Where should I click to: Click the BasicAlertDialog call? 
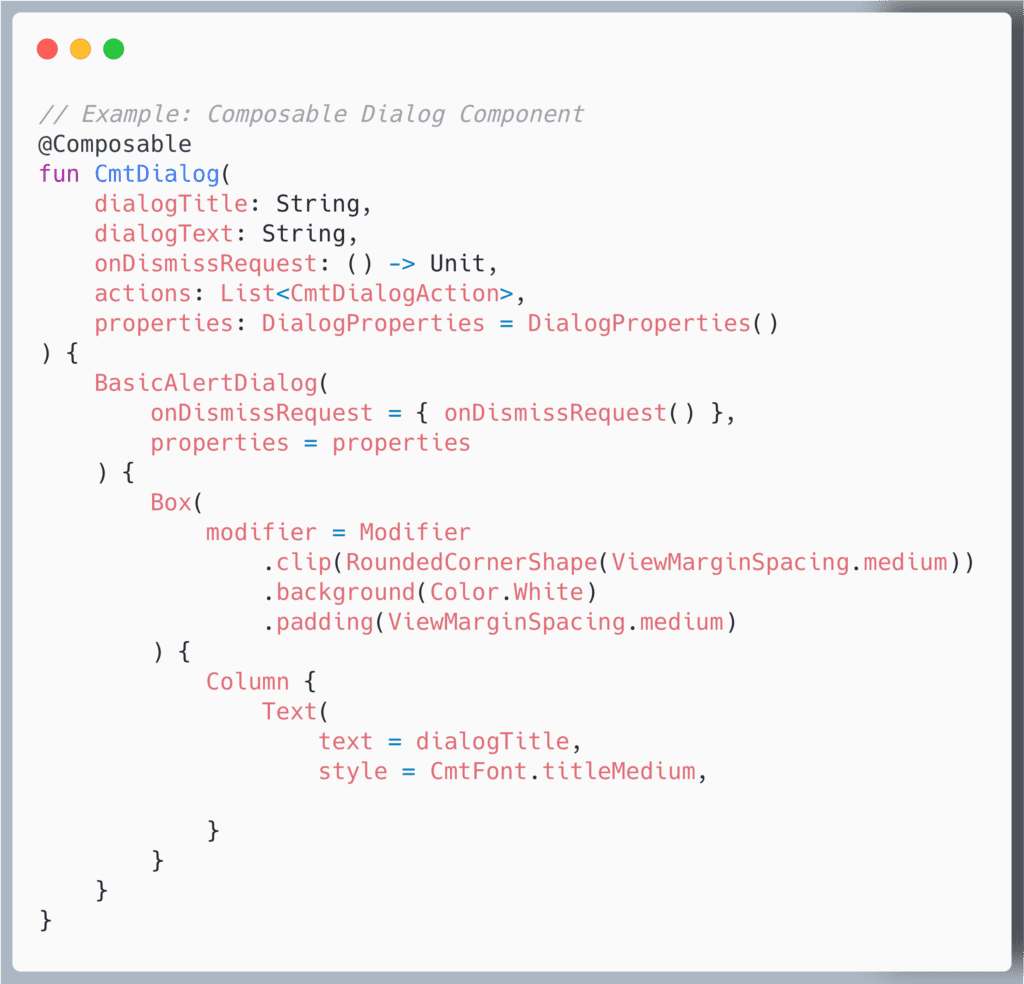click(205, 383)
